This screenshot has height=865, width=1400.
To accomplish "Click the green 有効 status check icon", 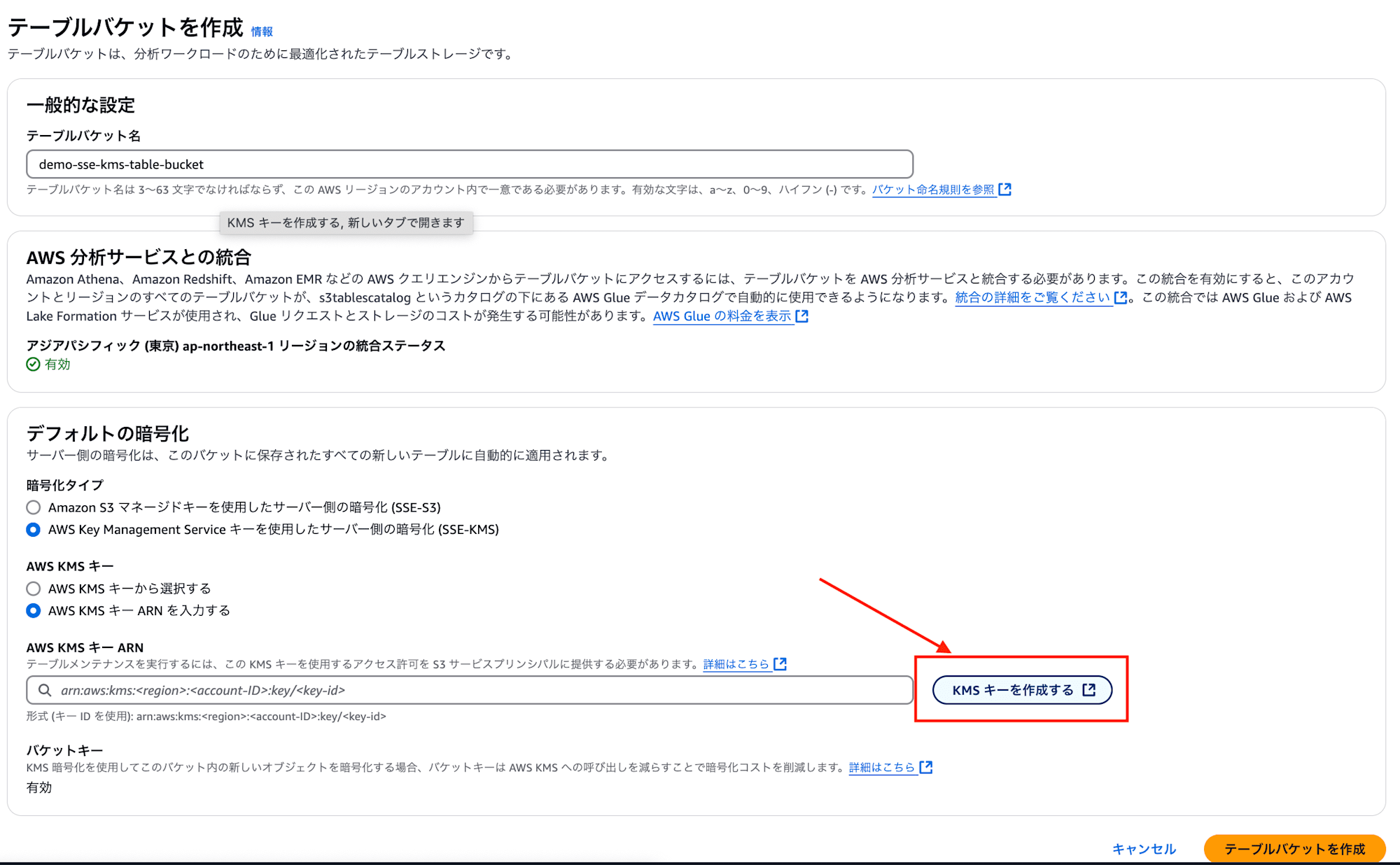I will coord(33,364).
